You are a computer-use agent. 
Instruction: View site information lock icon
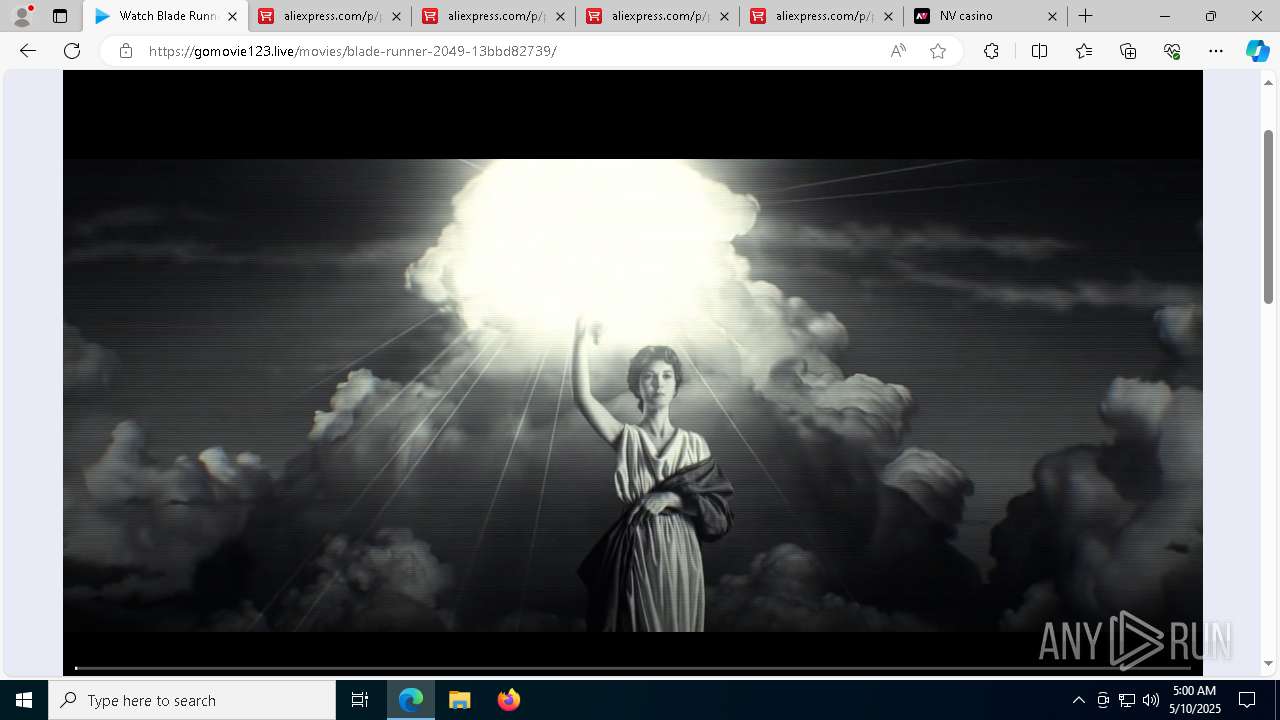click(x=126, y=51)
